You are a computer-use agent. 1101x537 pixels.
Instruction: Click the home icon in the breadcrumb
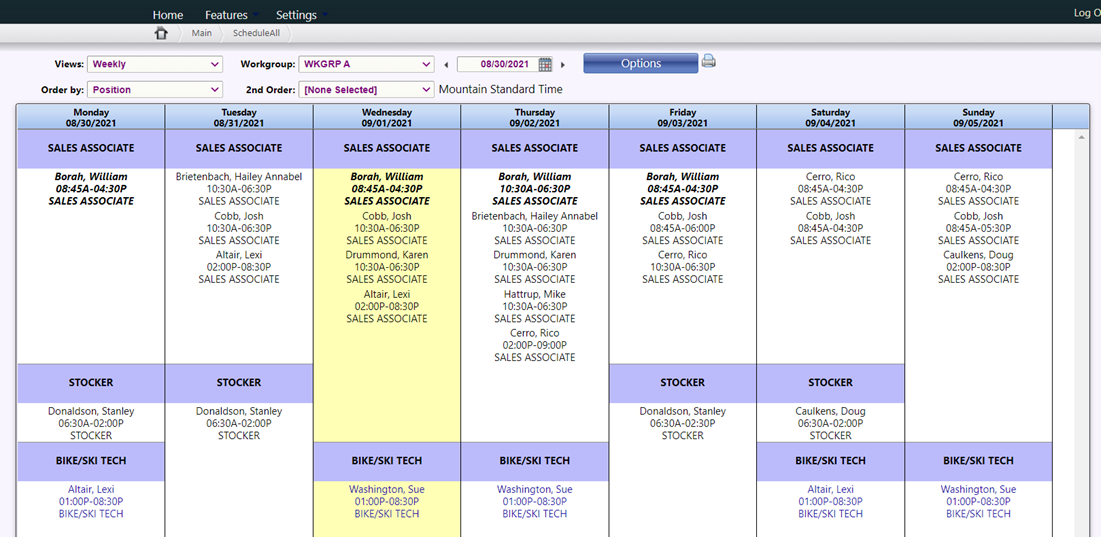point(161,33)
